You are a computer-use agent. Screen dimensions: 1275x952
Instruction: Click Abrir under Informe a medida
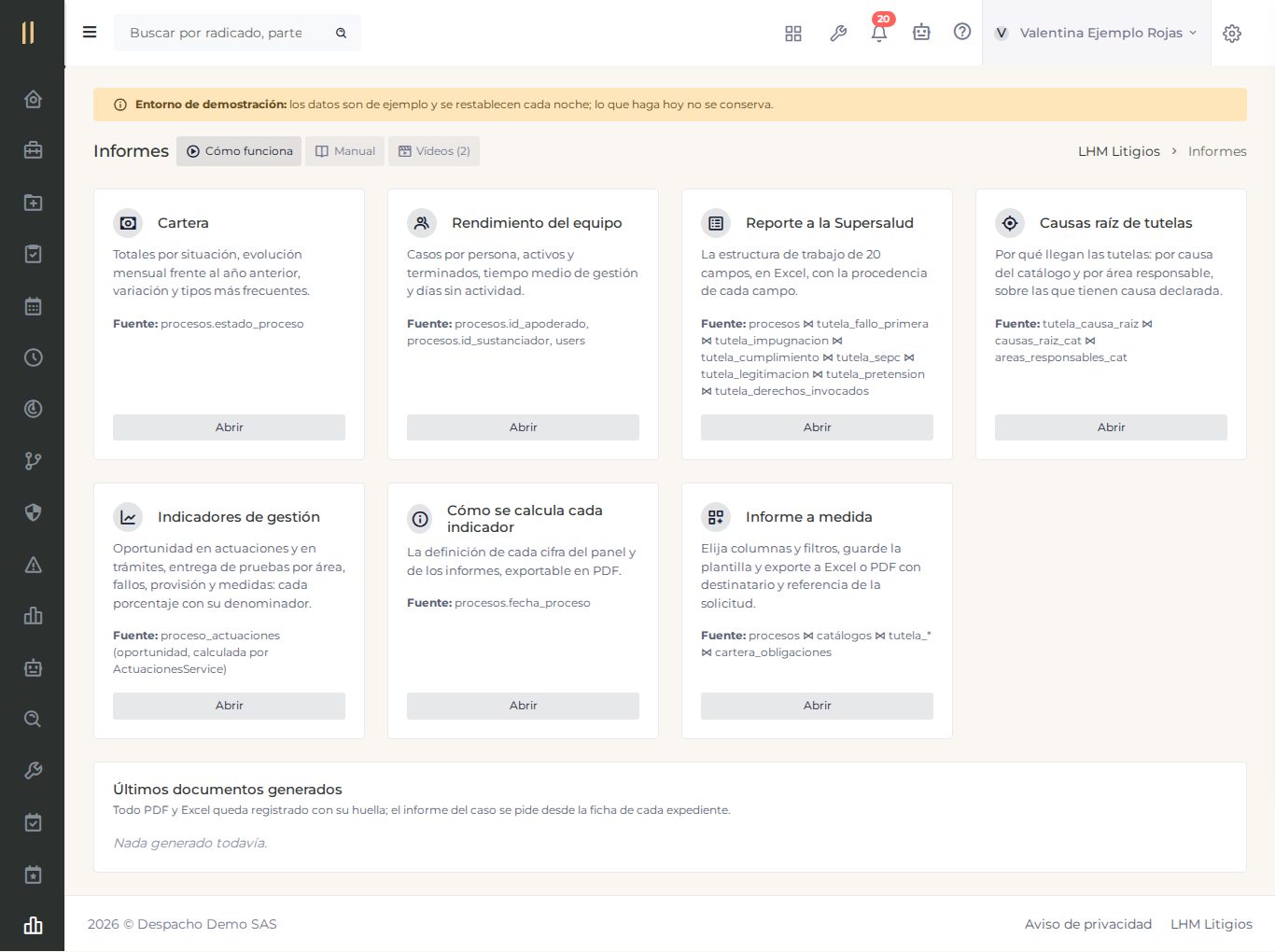pos(817,706)
